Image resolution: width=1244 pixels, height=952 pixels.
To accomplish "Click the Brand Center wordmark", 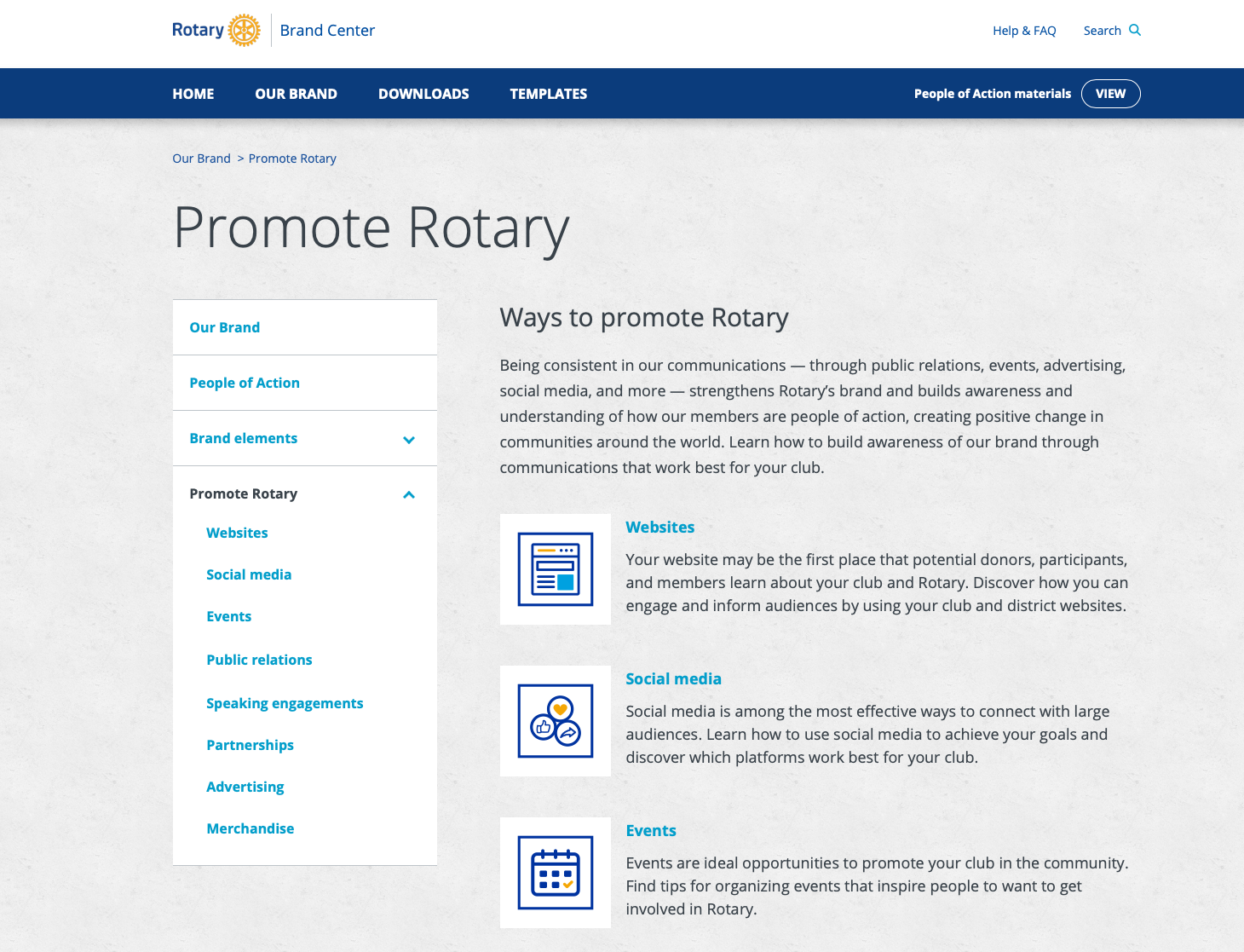I will coord(327,30).
